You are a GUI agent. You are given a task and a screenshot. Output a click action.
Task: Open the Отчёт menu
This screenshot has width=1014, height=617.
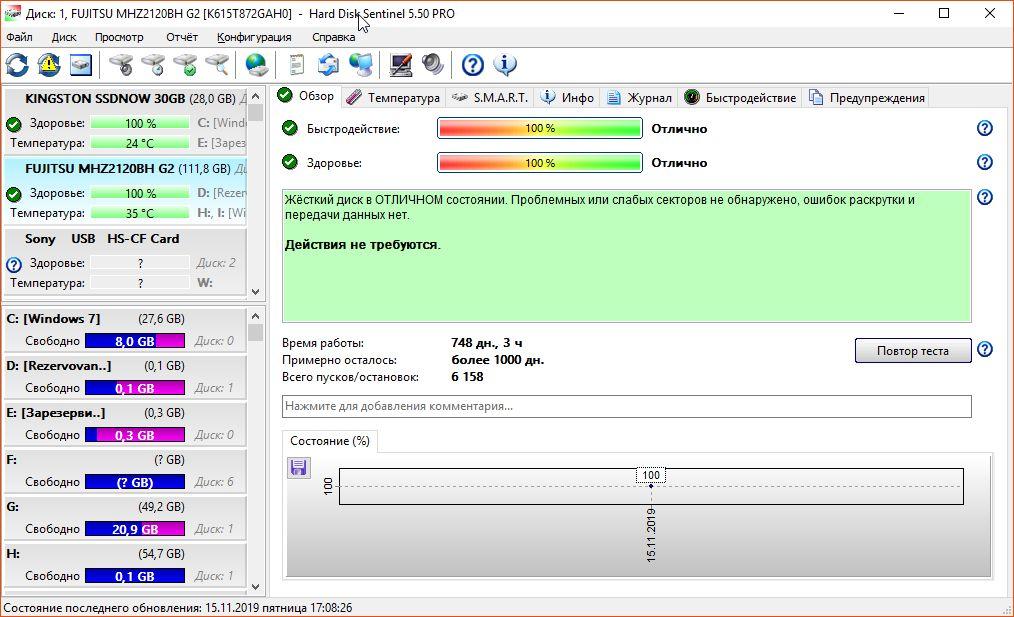[182, 37]
